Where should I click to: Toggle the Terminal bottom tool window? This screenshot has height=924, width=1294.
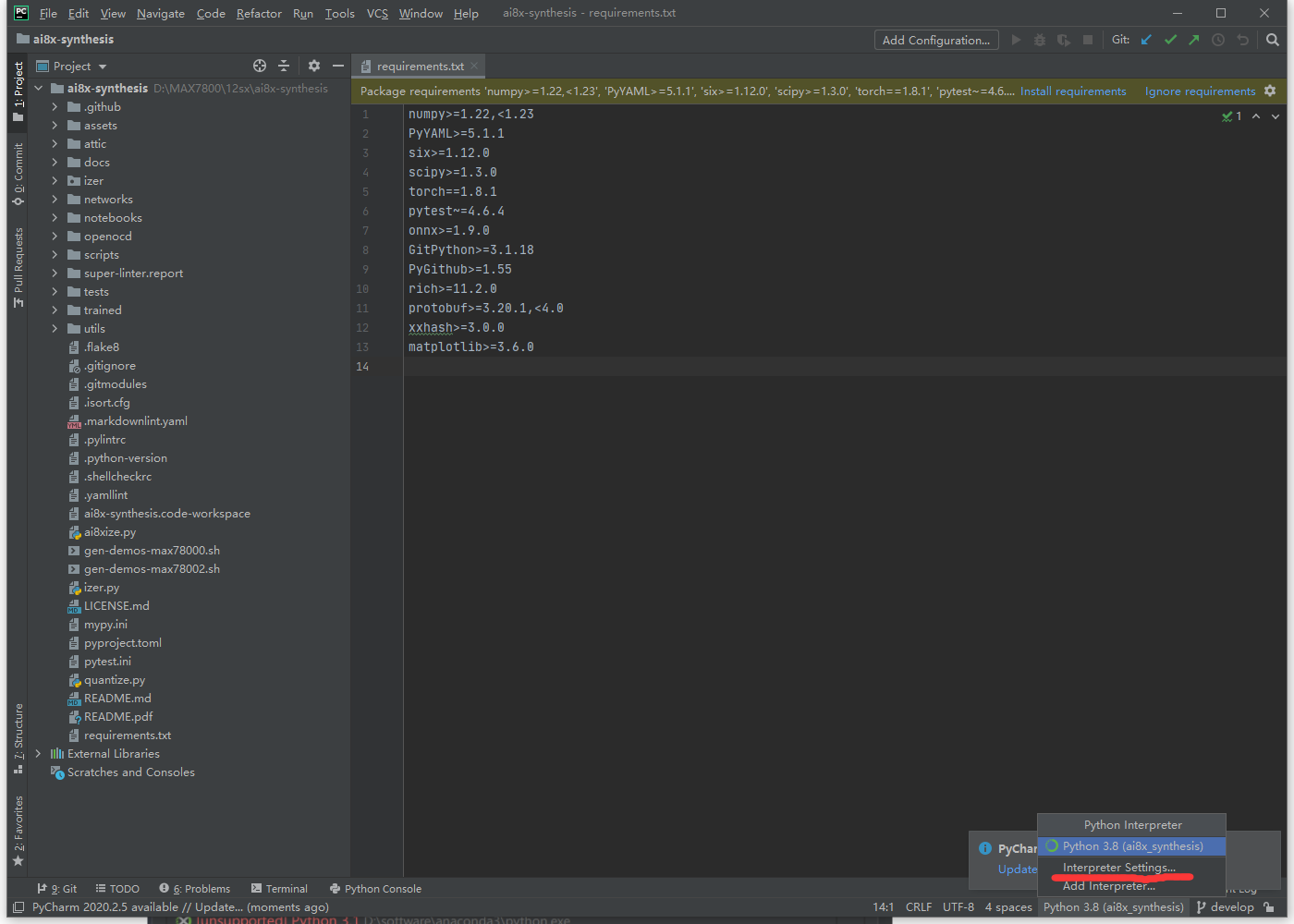tap(279, 889)
